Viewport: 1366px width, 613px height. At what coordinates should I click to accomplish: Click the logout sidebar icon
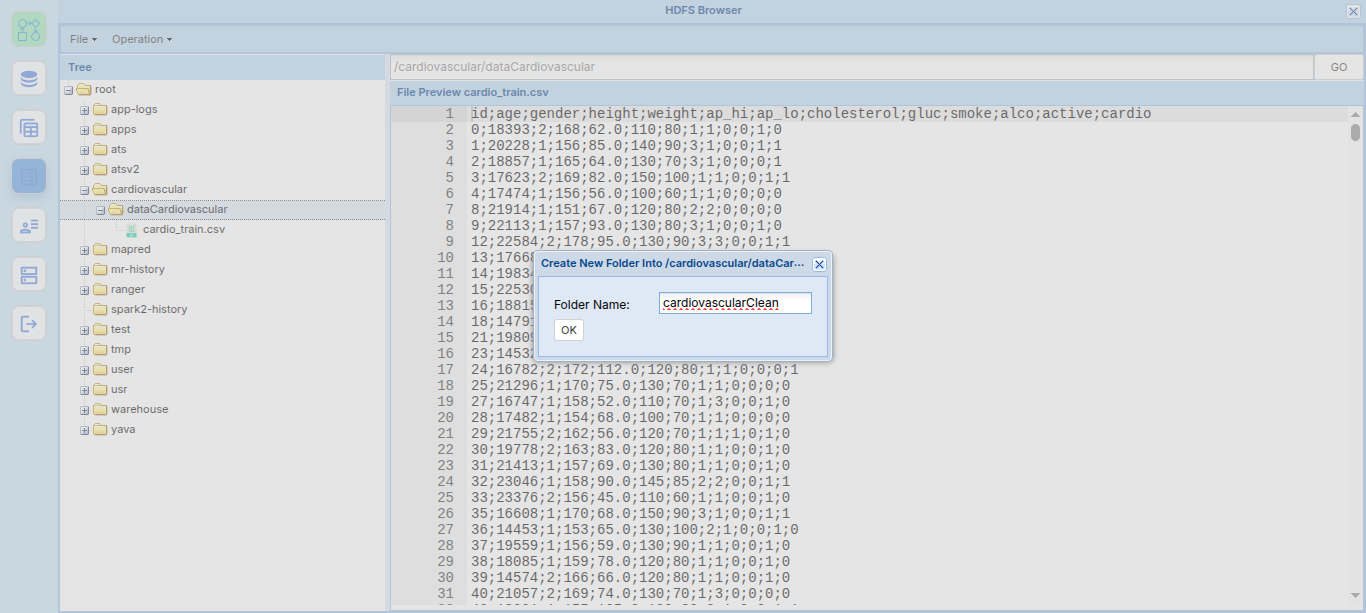click(29, 324)
